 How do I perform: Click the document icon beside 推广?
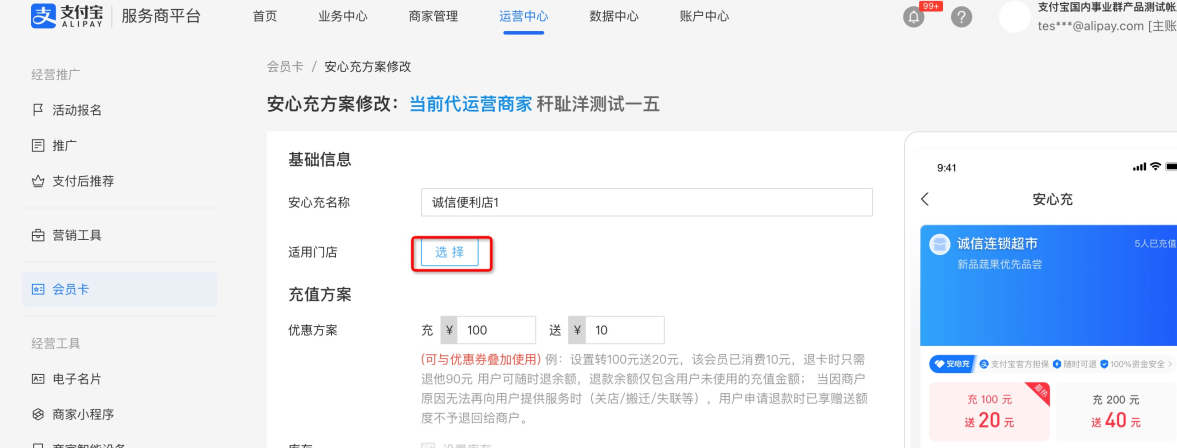[38, 146]
